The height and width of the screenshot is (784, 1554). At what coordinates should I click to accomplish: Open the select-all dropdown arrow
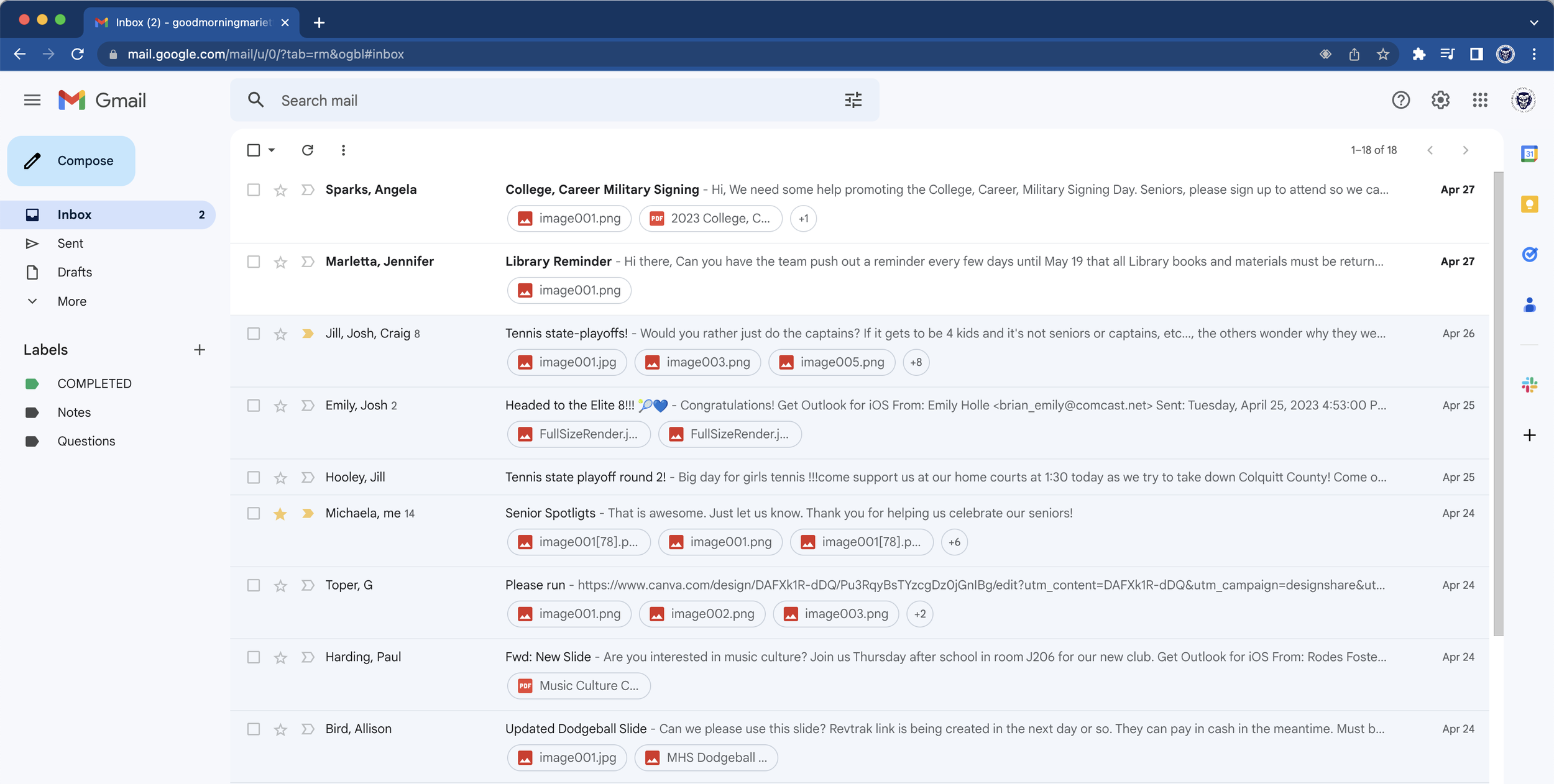pyautogui.click(x=272, y=150)
